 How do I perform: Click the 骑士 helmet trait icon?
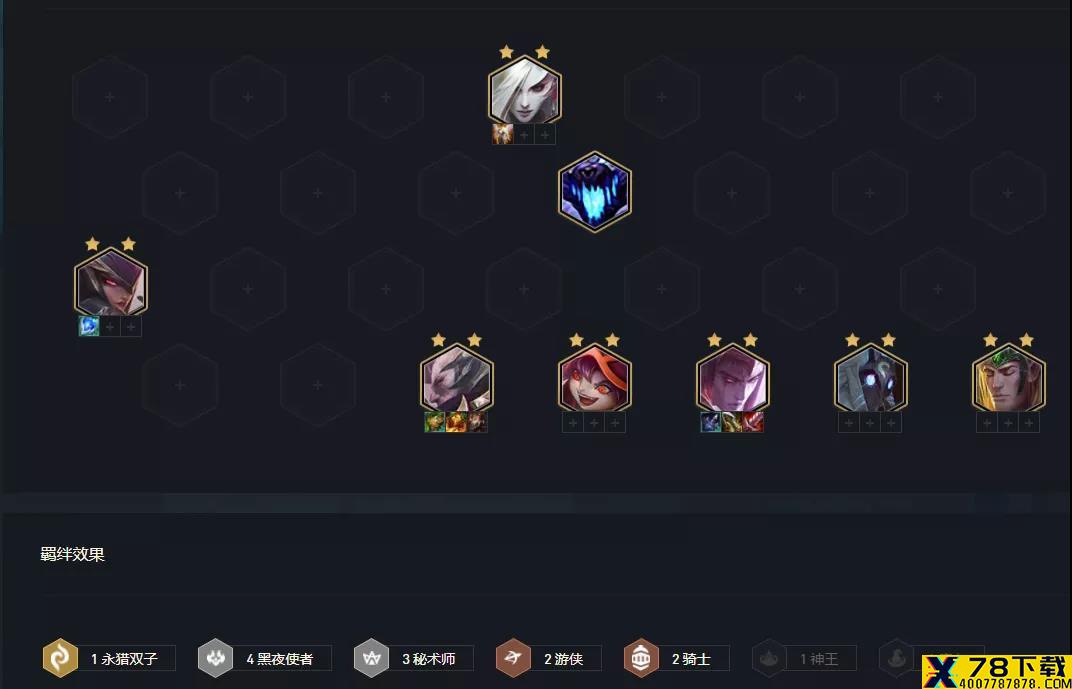tap(641, 658)
